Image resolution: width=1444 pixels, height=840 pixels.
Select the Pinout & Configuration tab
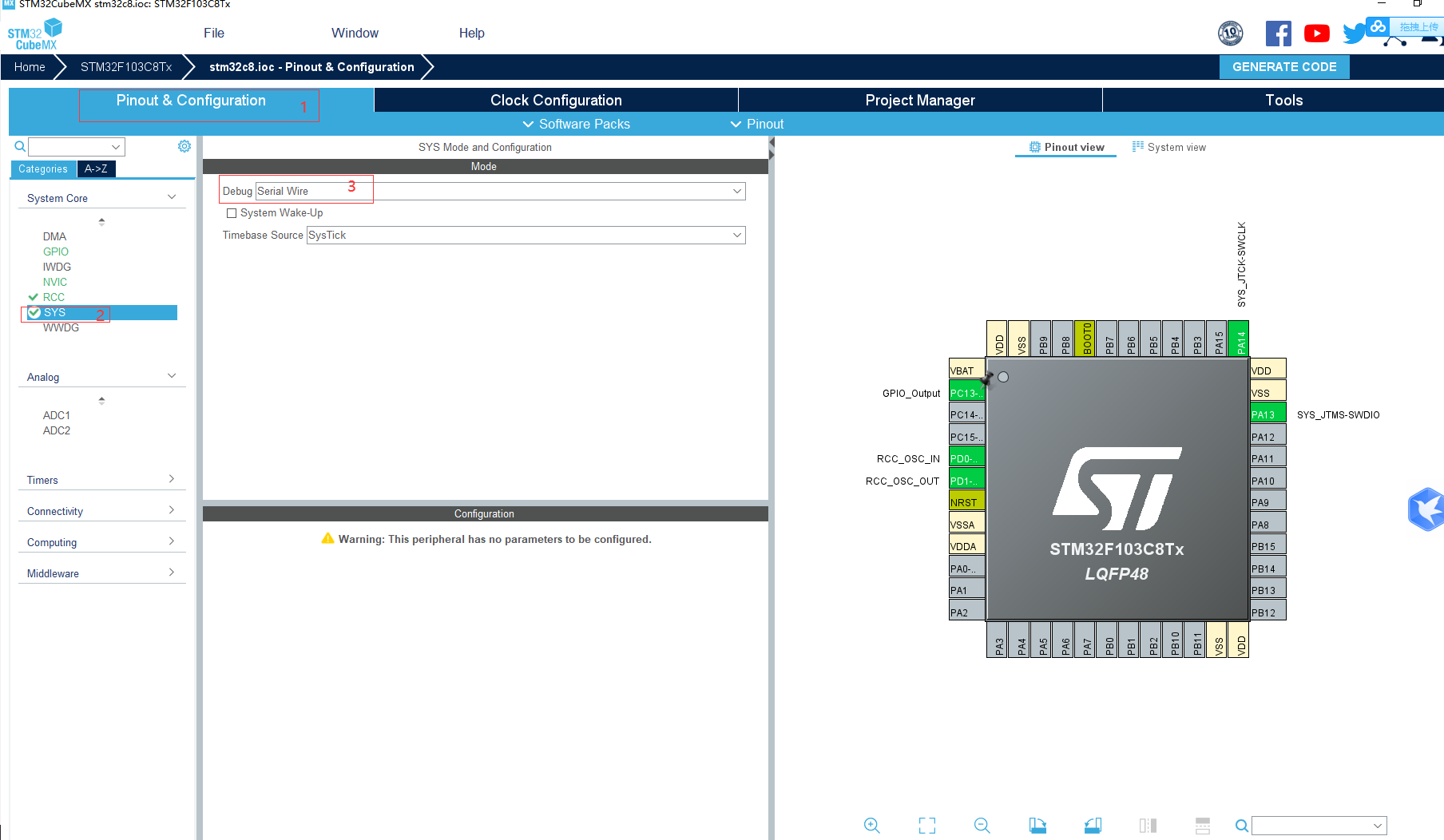[x=191, y=101]
